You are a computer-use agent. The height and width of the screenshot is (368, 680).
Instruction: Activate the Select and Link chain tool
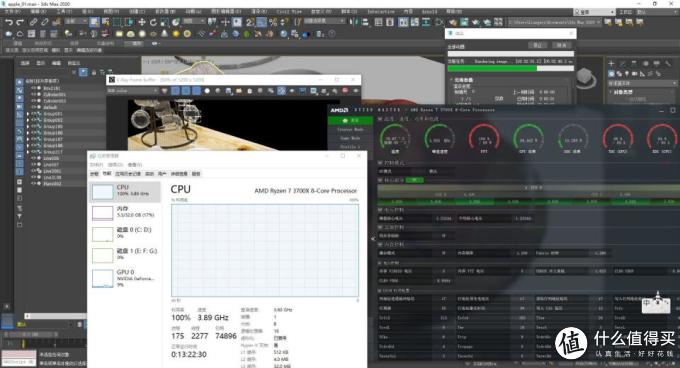click(x=33, y=22)
